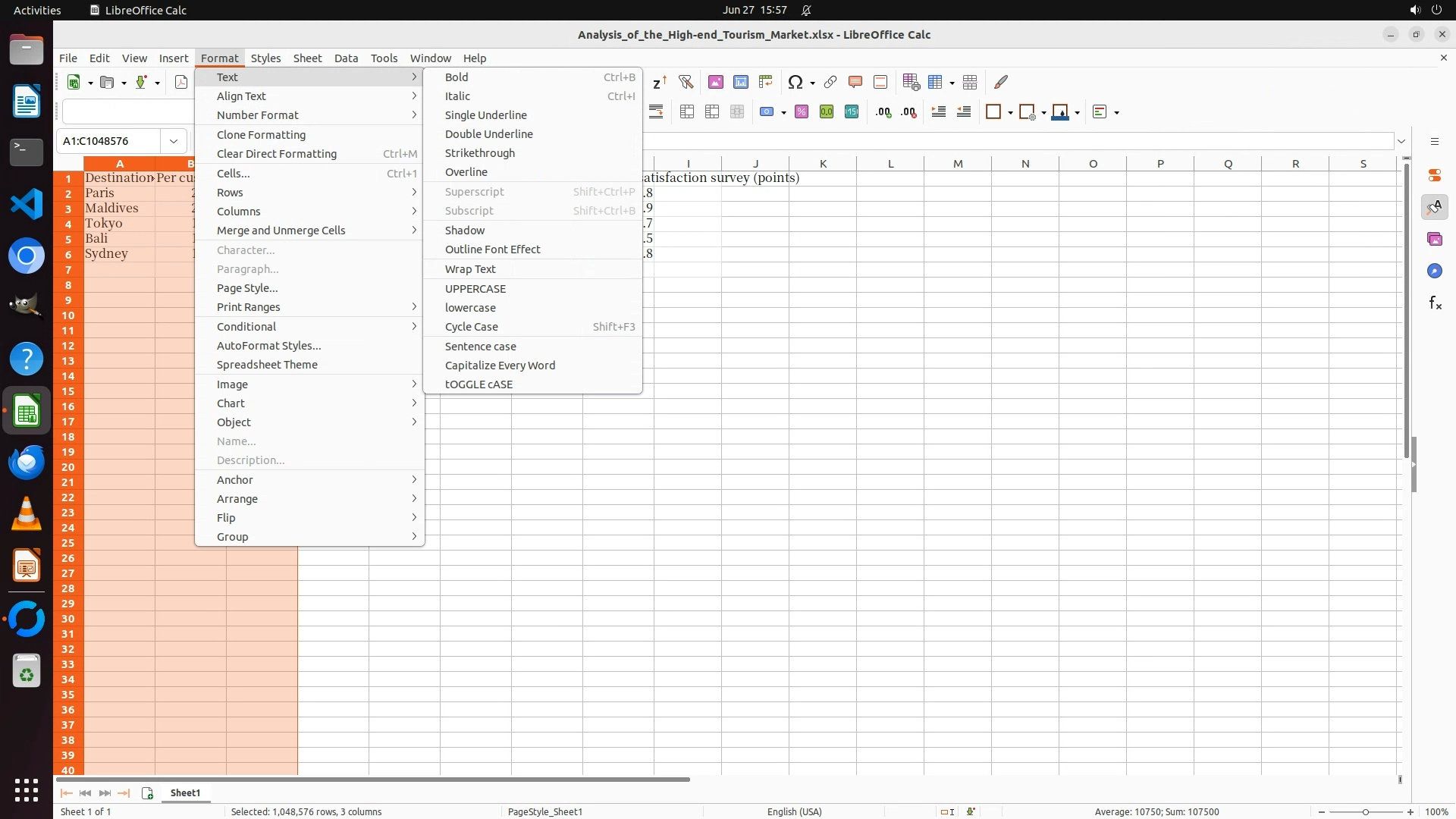Click the Insert Hyperlink chain icon

tap(830, 82)
